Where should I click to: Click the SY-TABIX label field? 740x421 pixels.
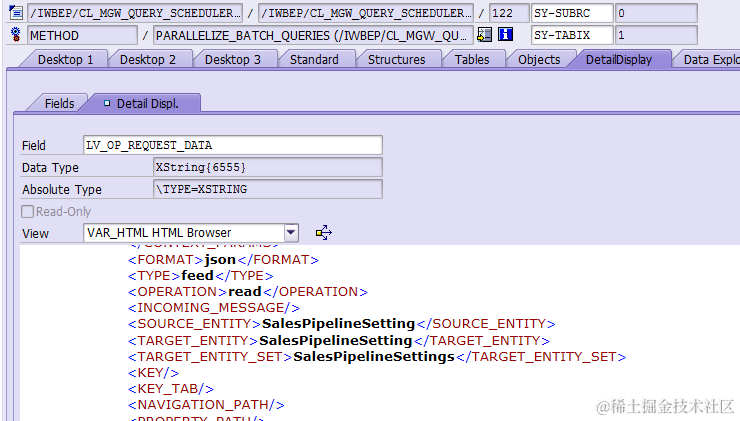coord(572,35)
